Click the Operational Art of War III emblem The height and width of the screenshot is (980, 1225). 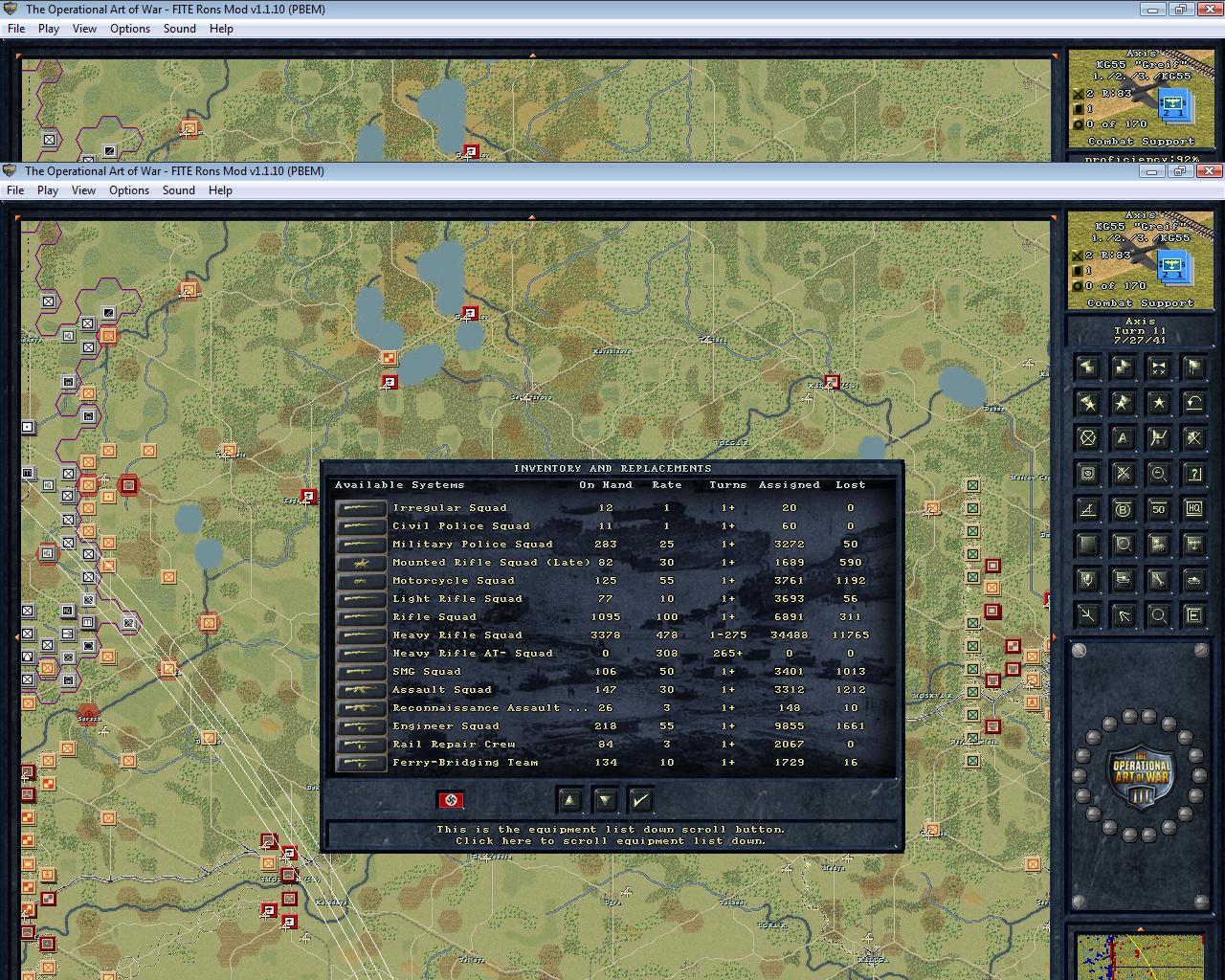(x=1140, y=776)
